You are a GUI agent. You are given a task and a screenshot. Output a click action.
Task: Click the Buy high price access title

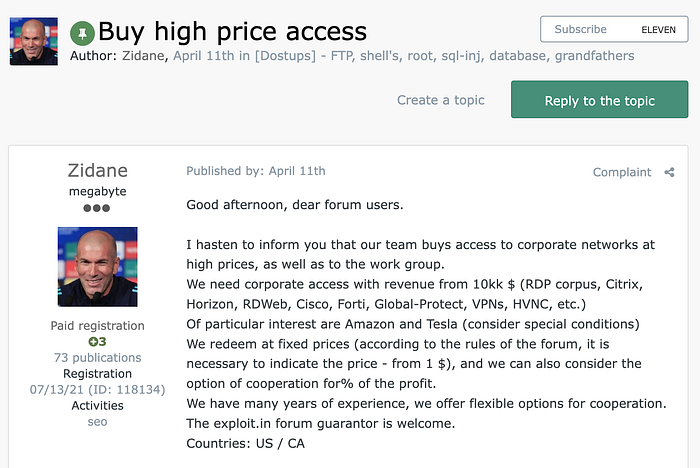[232, 32]
